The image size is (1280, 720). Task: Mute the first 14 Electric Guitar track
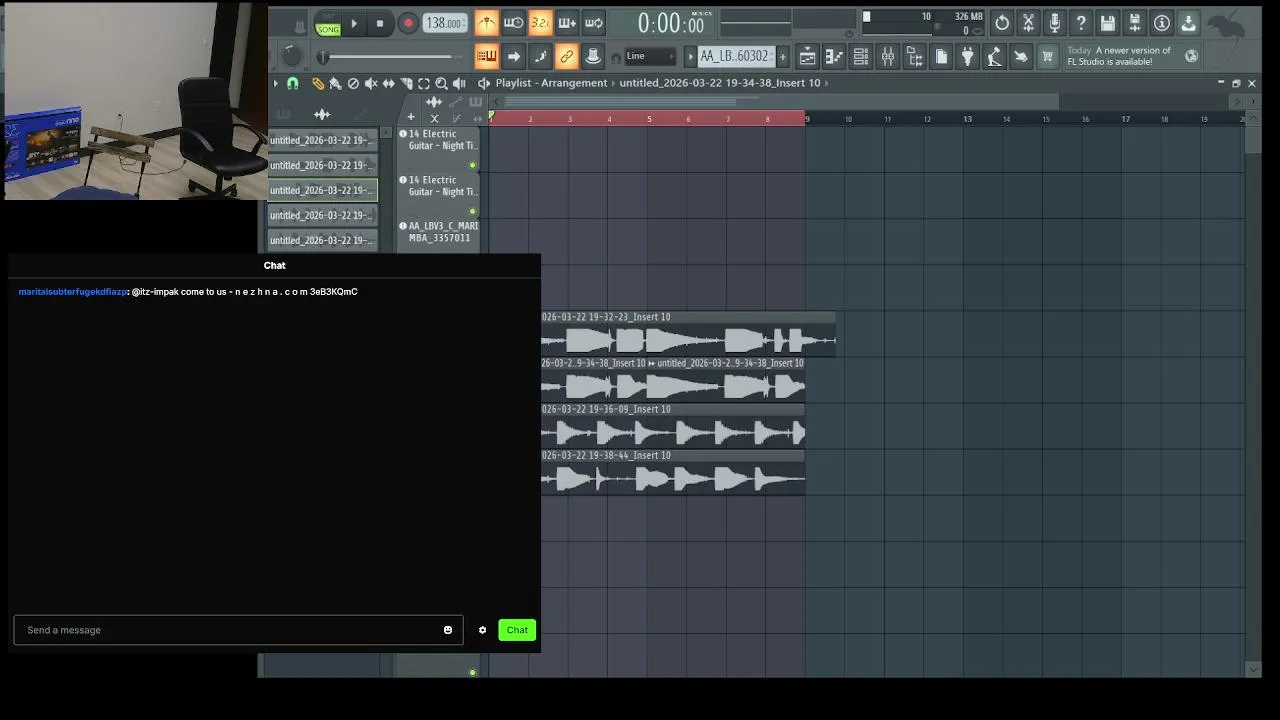click(472, 165)
